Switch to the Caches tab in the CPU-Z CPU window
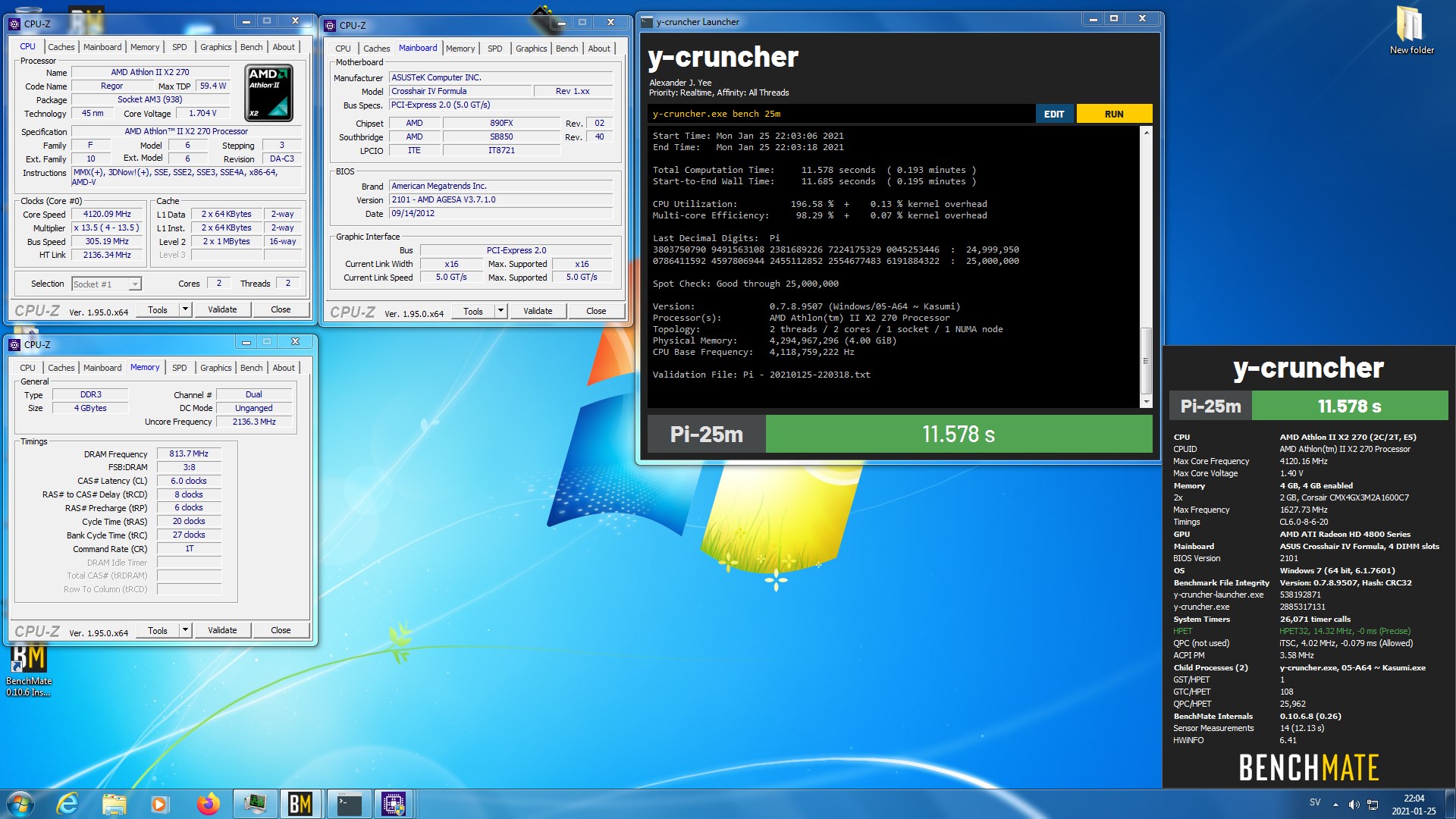 coord(61,47)
